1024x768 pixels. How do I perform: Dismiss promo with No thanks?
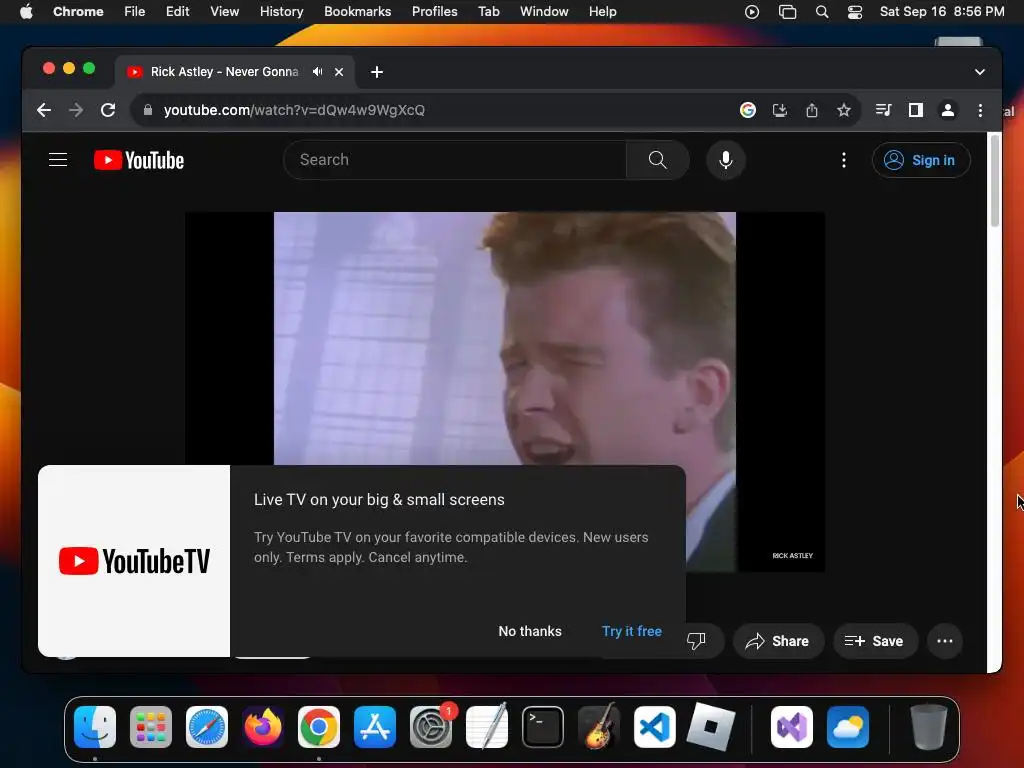point(530,631)
